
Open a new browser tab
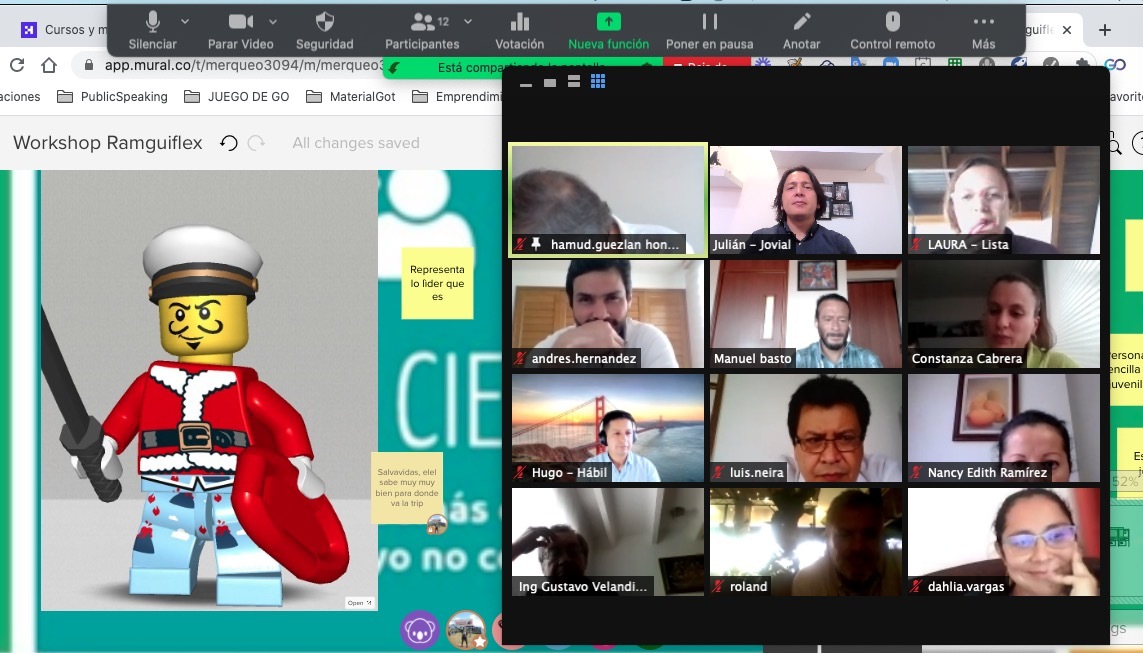pyautogui.click(x=1105, y=30)
